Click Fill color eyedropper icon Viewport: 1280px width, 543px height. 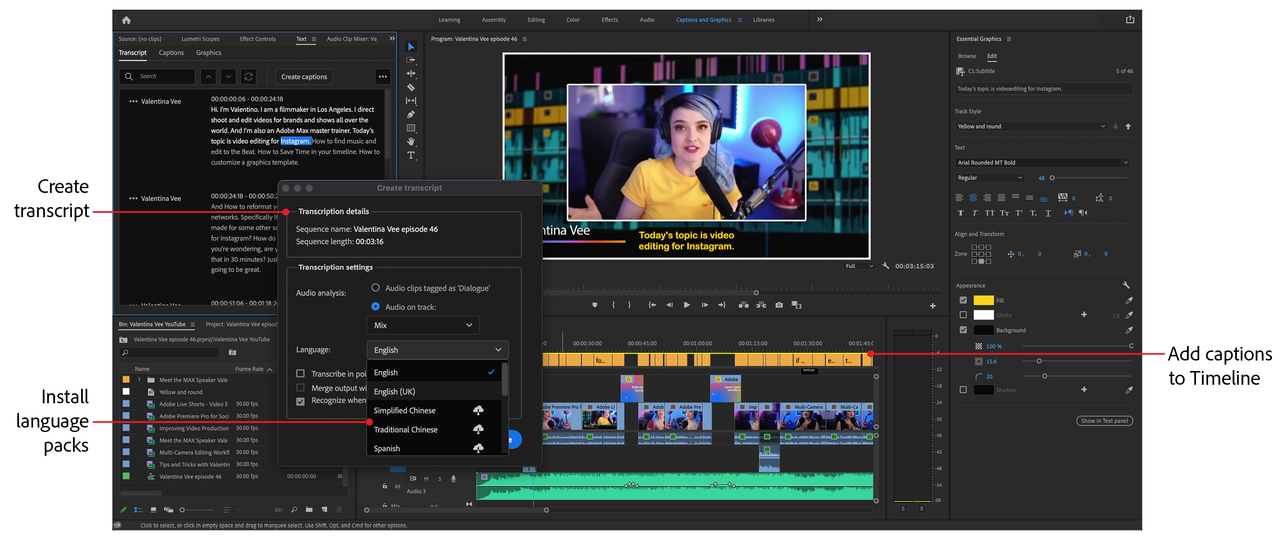(1130, 300)
